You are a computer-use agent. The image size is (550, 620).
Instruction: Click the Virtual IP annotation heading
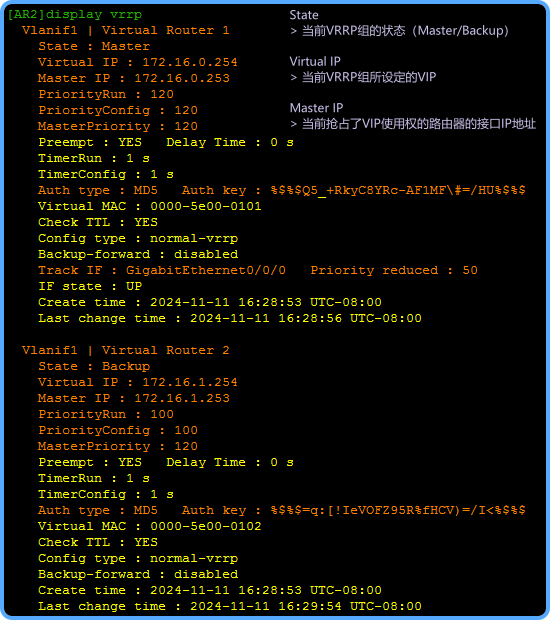tap(315, 62)
